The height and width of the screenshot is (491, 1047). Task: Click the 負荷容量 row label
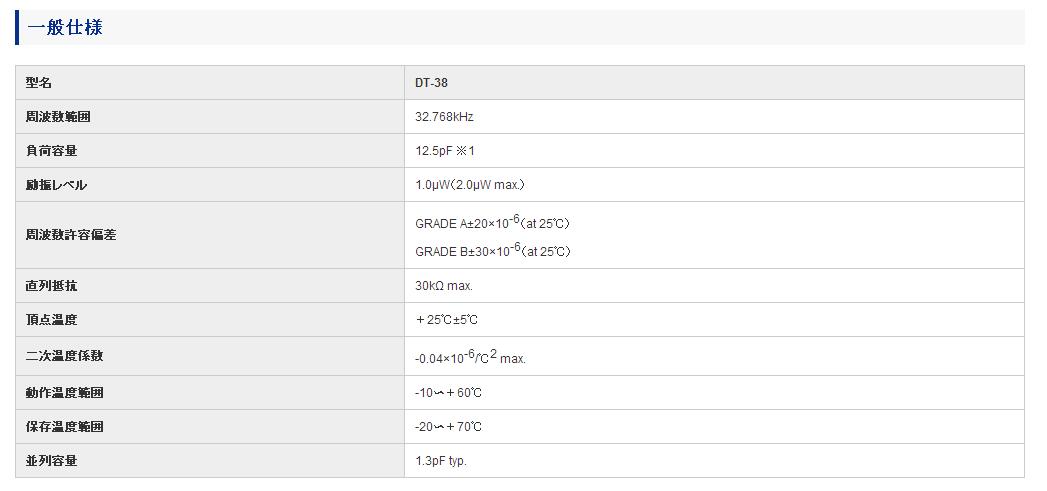coord(51,151)
